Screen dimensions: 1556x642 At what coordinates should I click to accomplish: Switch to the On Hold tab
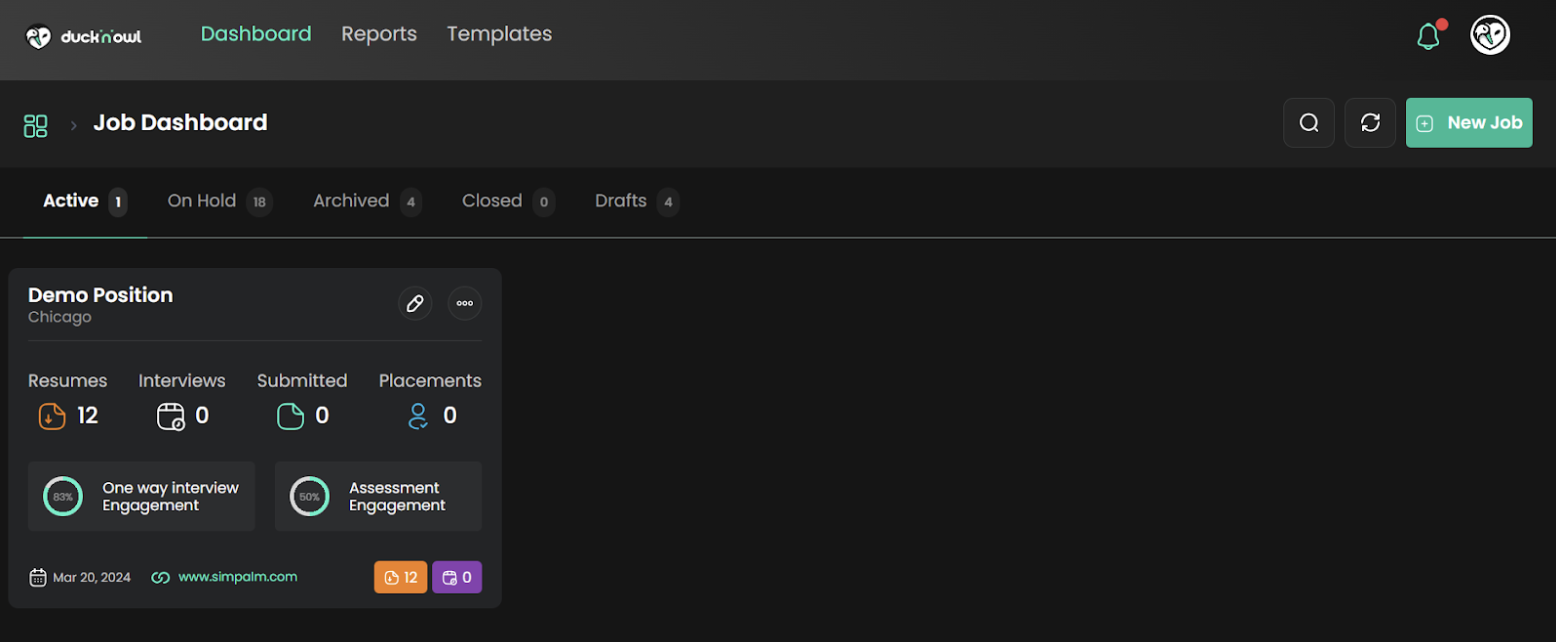pos(202,201)
